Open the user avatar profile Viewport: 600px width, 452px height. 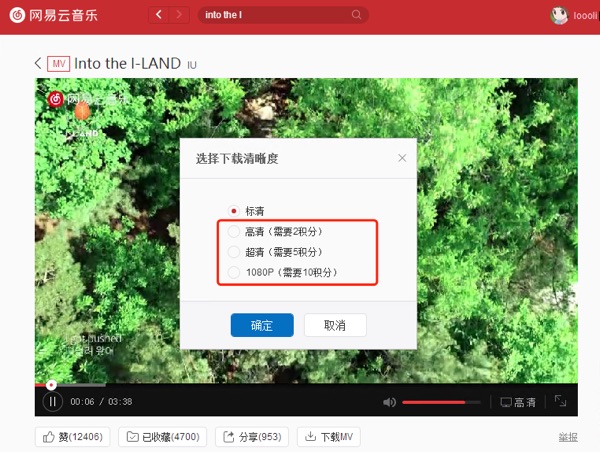559,16
